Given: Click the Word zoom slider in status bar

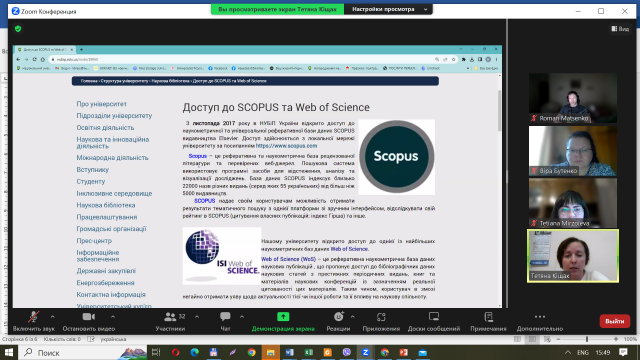Looking at the screenshot, I should point(587,339).
